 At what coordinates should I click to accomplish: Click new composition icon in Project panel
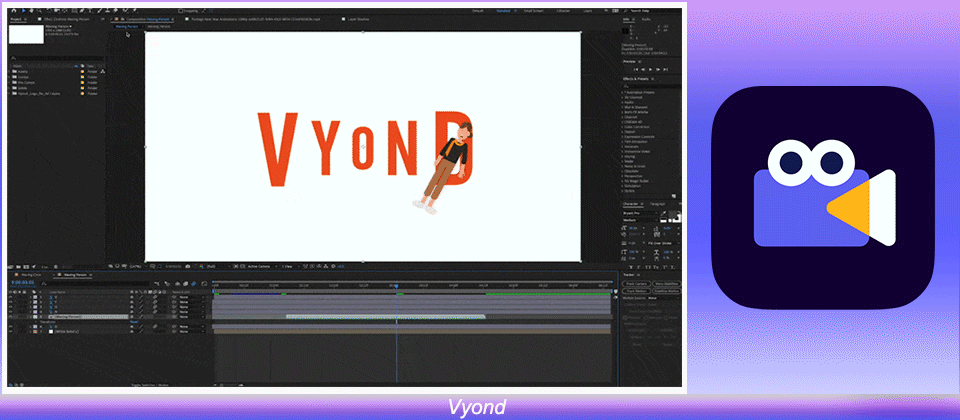click(x=26, y=267)
